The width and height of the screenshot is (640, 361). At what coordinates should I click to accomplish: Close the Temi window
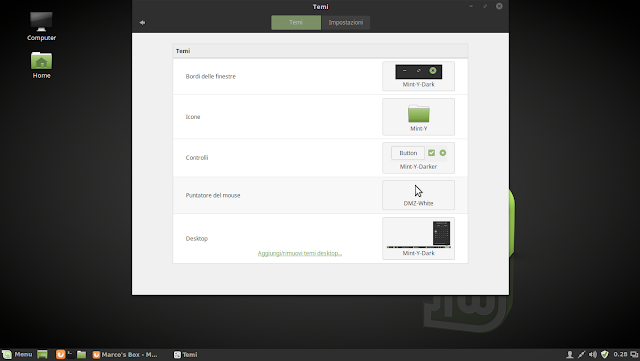[x=499, y=6]
